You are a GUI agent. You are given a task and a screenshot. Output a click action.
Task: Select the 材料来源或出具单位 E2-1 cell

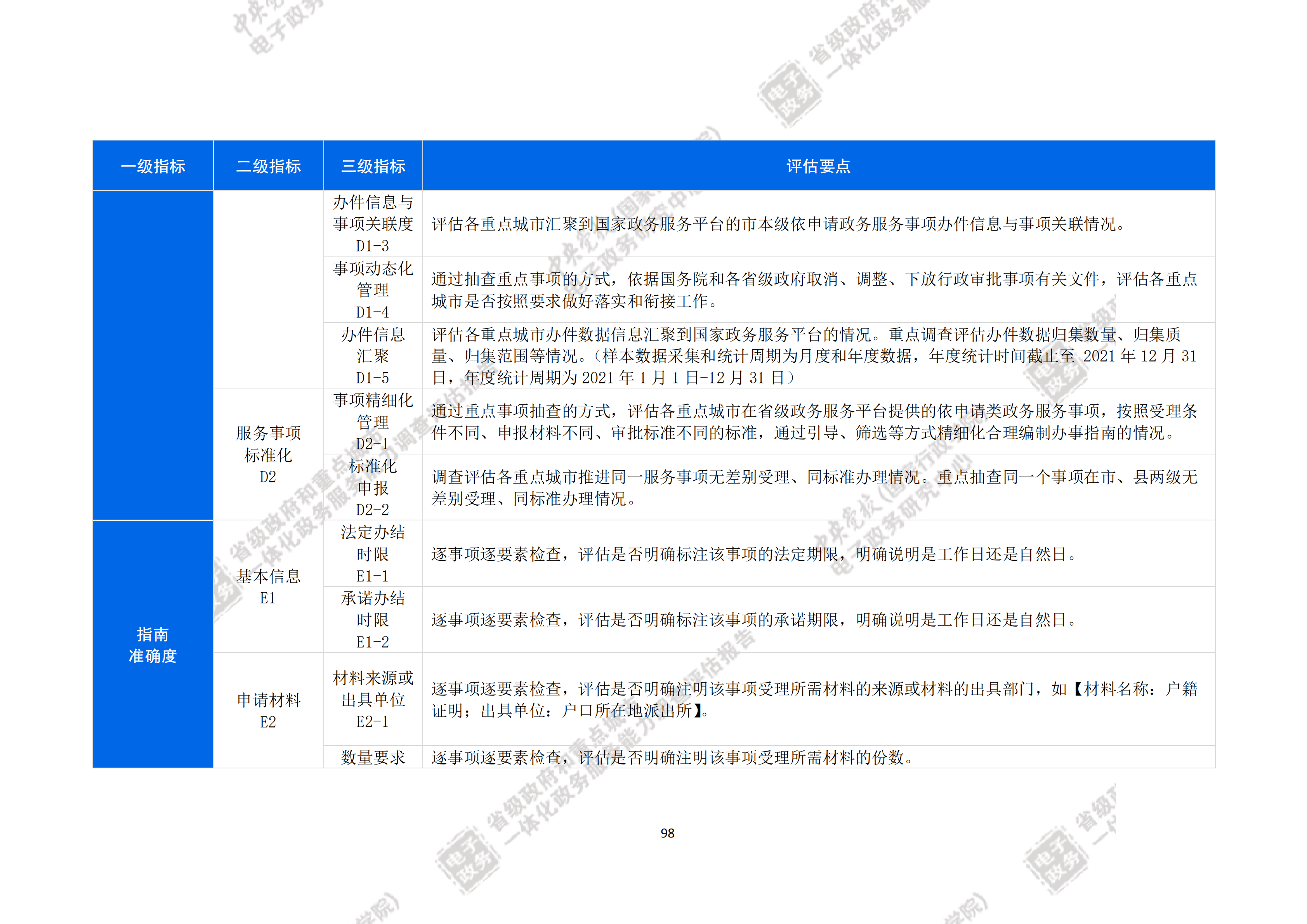373,699
